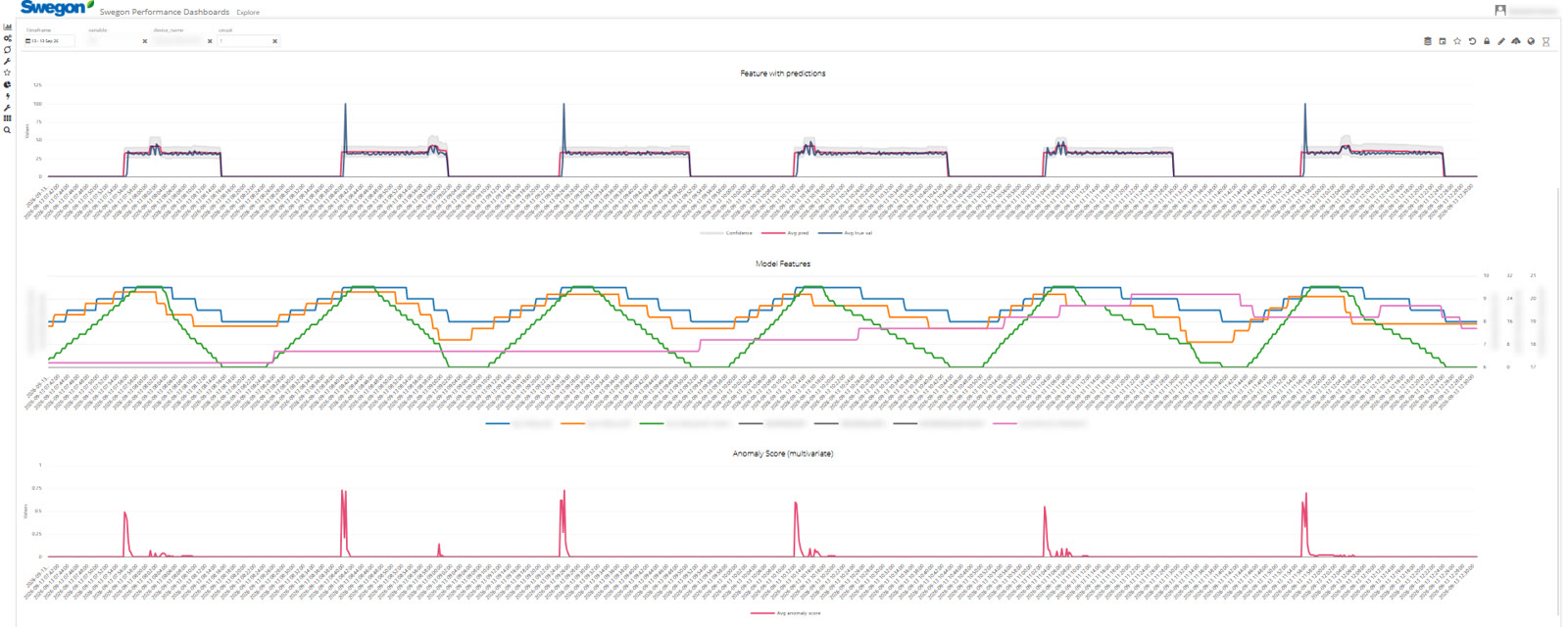Click the cloud upload icon in the toolbar
Image resolution: width=1568 pixels, height=627 pixels.
coord(1516,41)
